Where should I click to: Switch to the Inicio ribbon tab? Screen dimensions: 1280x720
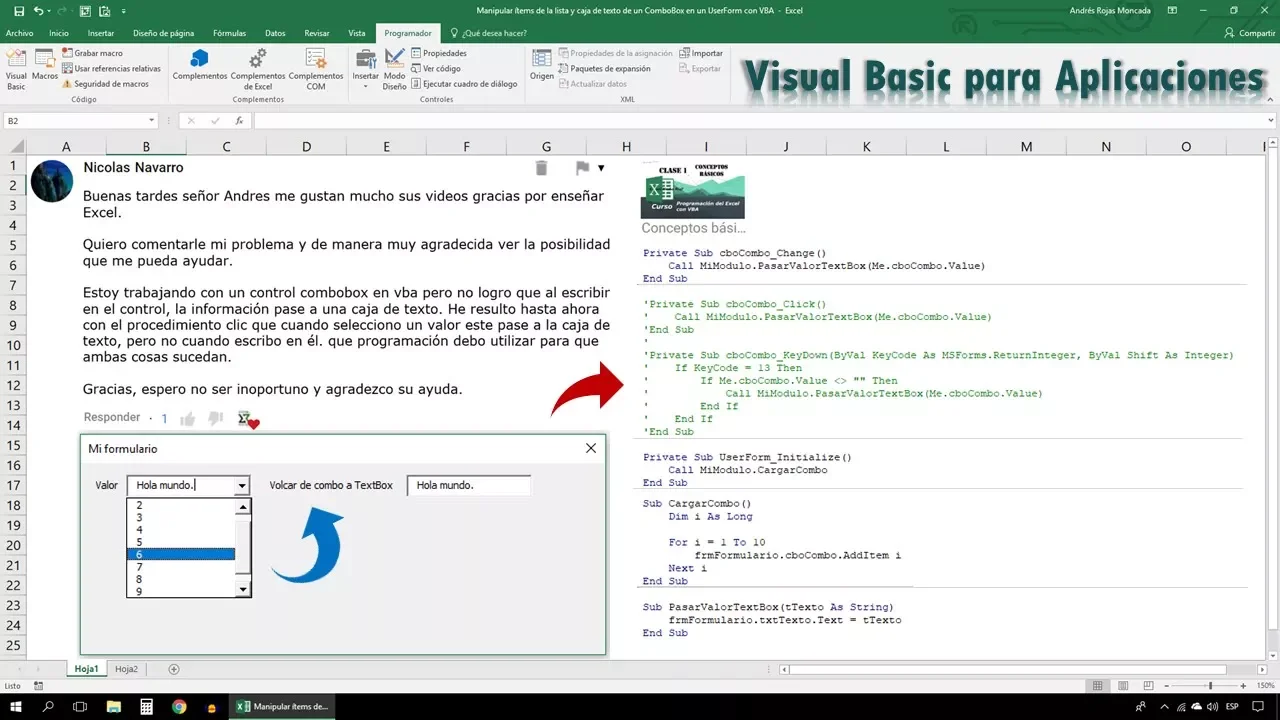click(59, 33)
